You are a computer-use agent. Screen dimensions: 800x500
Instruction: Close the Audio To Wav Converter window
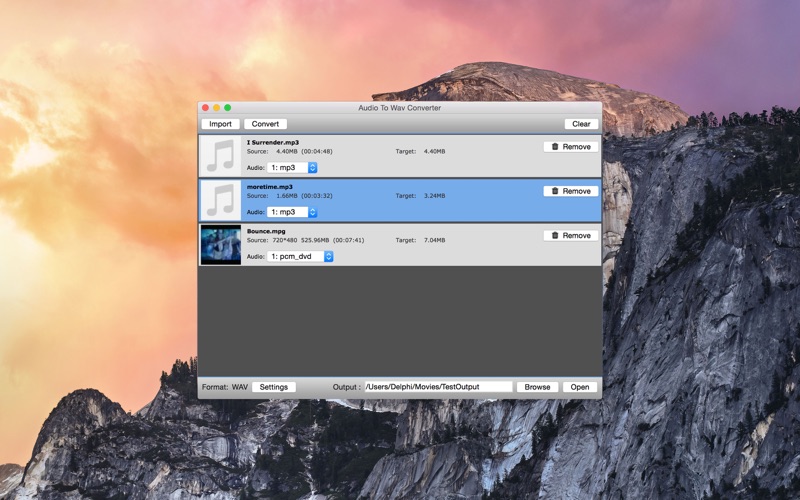tap(206, 108)
